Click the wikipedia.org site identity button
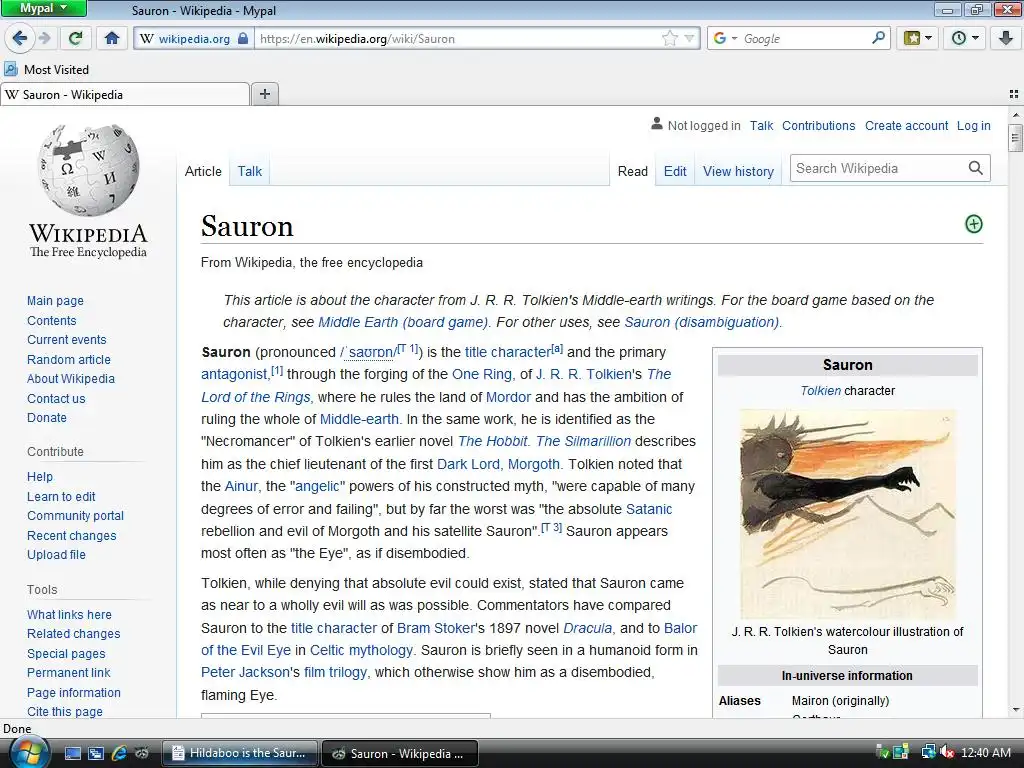1024x768 pixels. 193,39
